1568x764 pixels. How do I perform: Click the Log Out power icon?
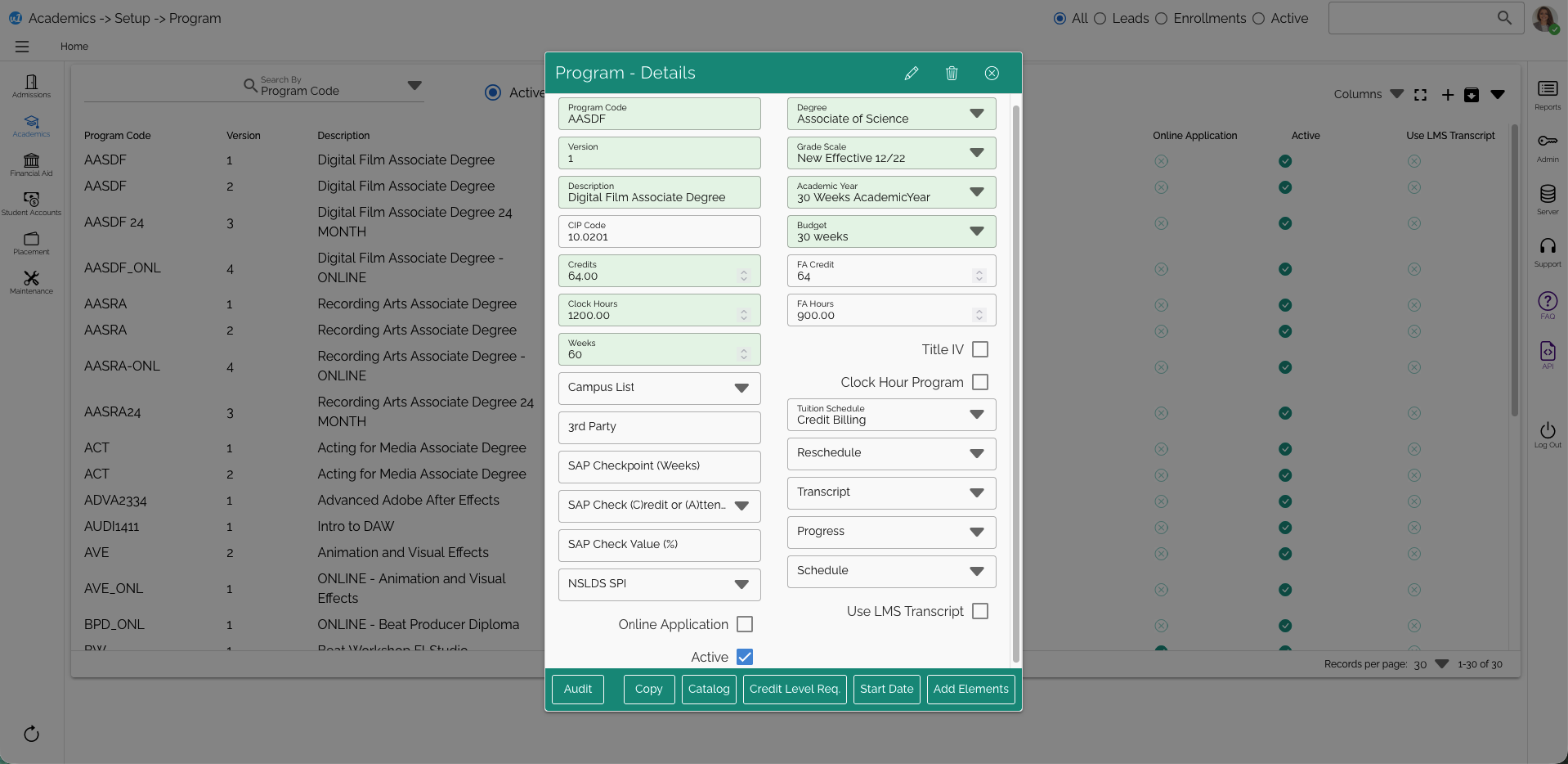coord(1547,434)
